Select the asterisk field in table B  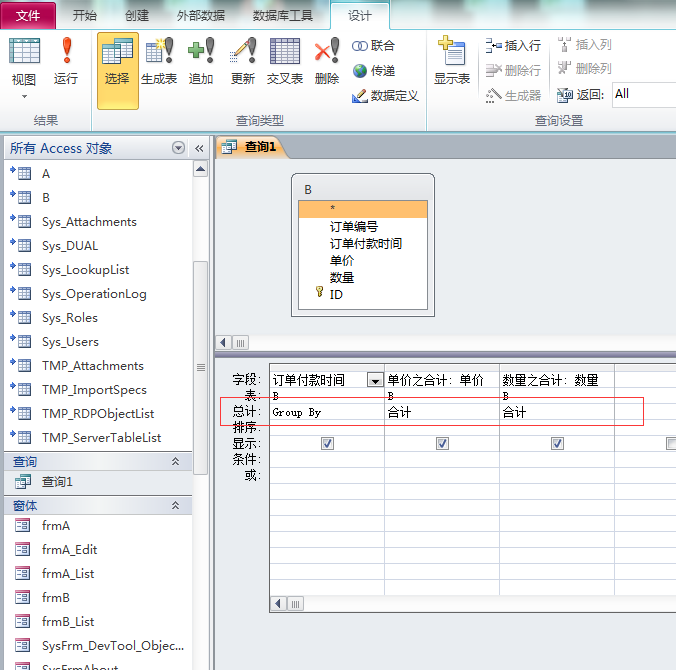pyautogui.click(x=363, y=209)
